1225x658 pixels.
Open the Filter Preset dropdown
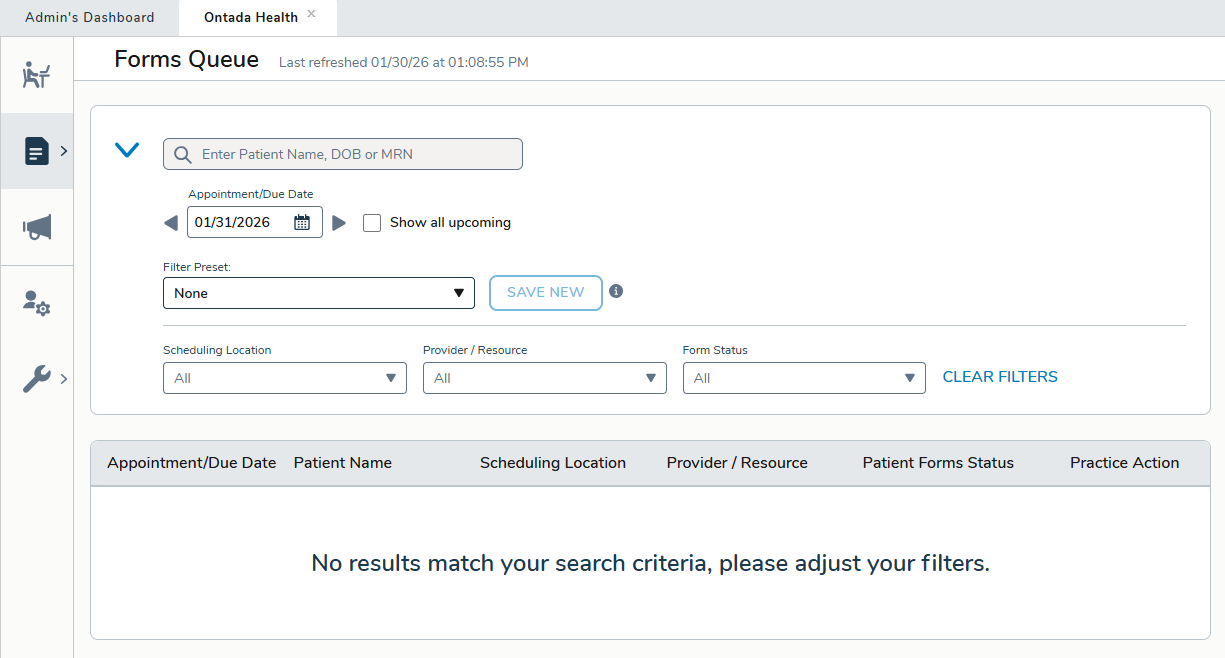point(460,293)
